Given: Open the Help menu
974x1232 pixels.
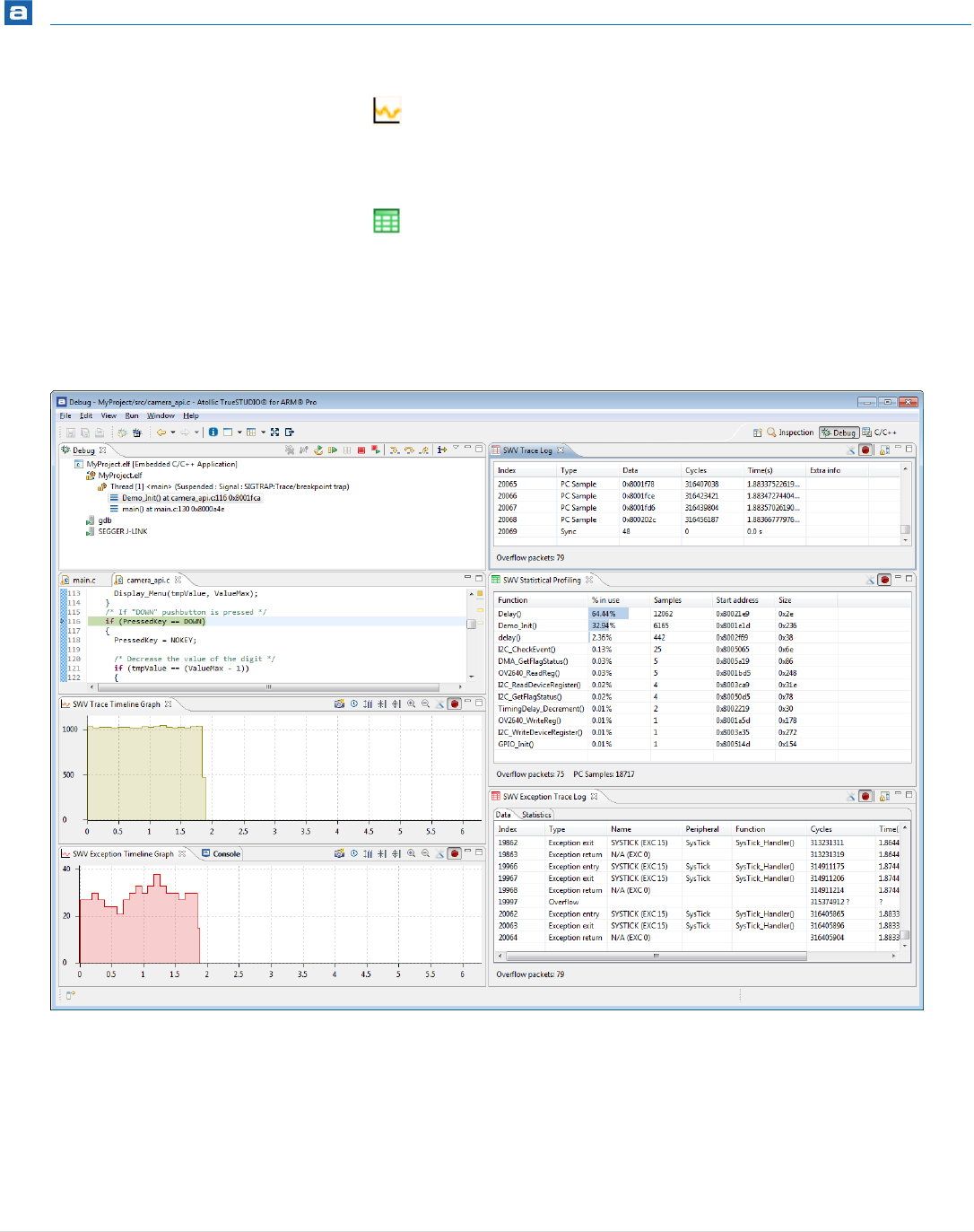Looking at the screenshot, I should (x=191, y=415).
